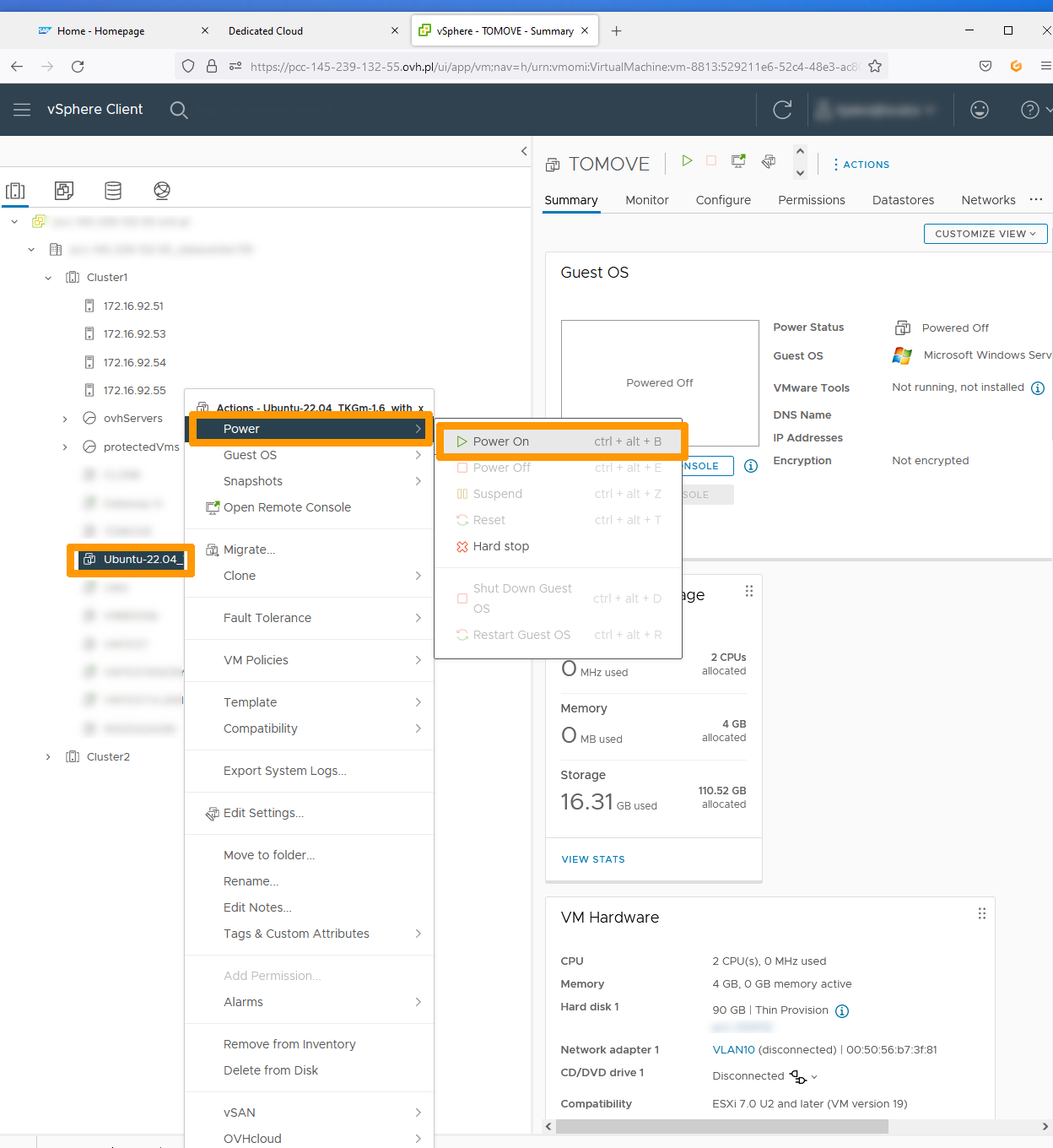Viewport: 1053px width, 1148px height.
Task: Power on TOMOVE via green play icon
Action: [687, 160]
